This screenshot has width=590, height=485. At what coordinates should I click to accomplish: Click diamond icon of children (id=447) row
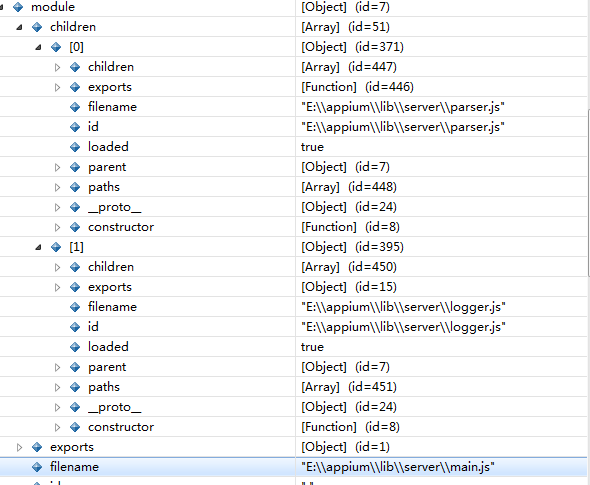coord(75,67)
